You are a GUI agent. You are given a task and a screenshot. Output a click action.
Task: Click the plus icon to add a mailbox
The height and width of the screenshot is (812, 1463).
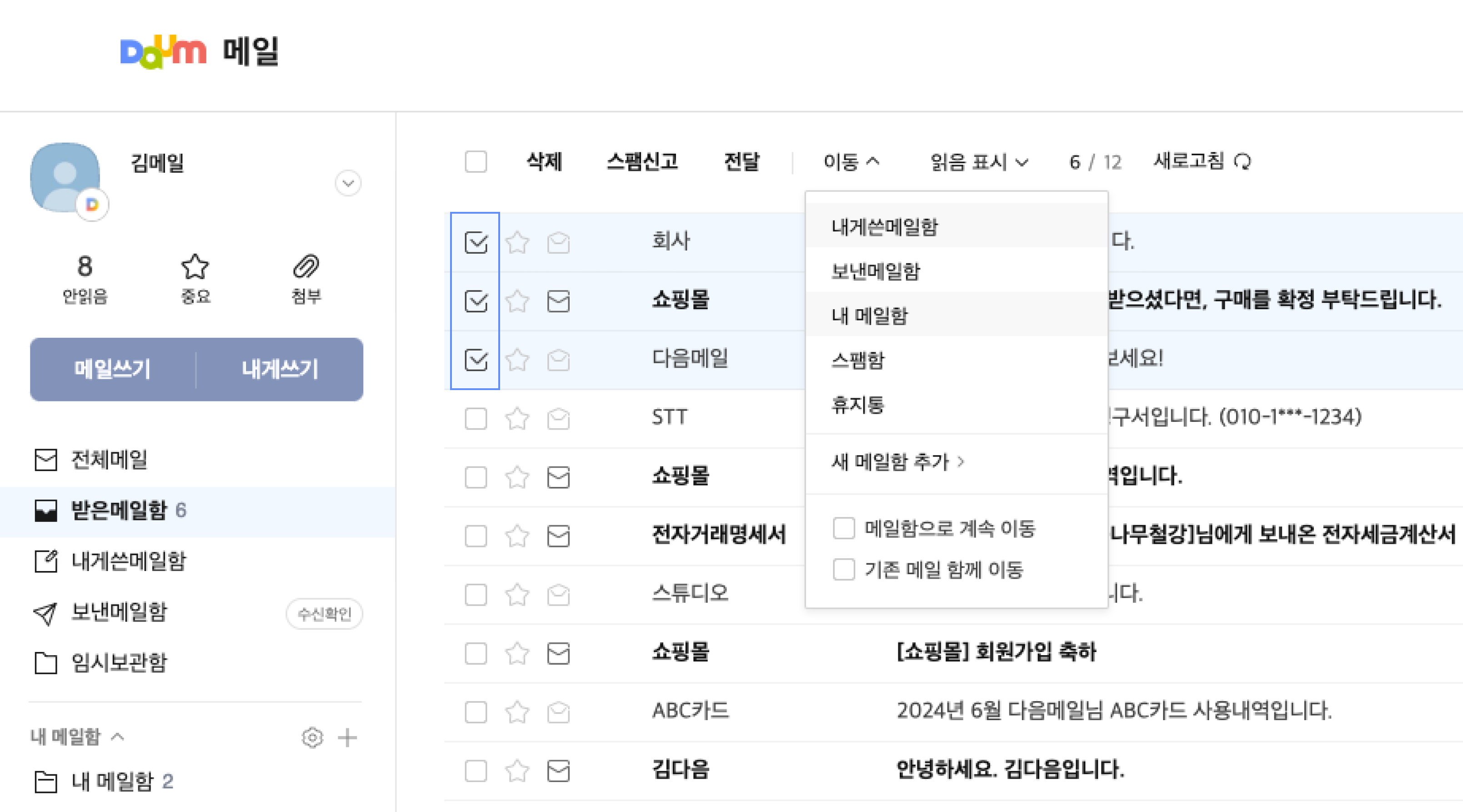[348, 737]
